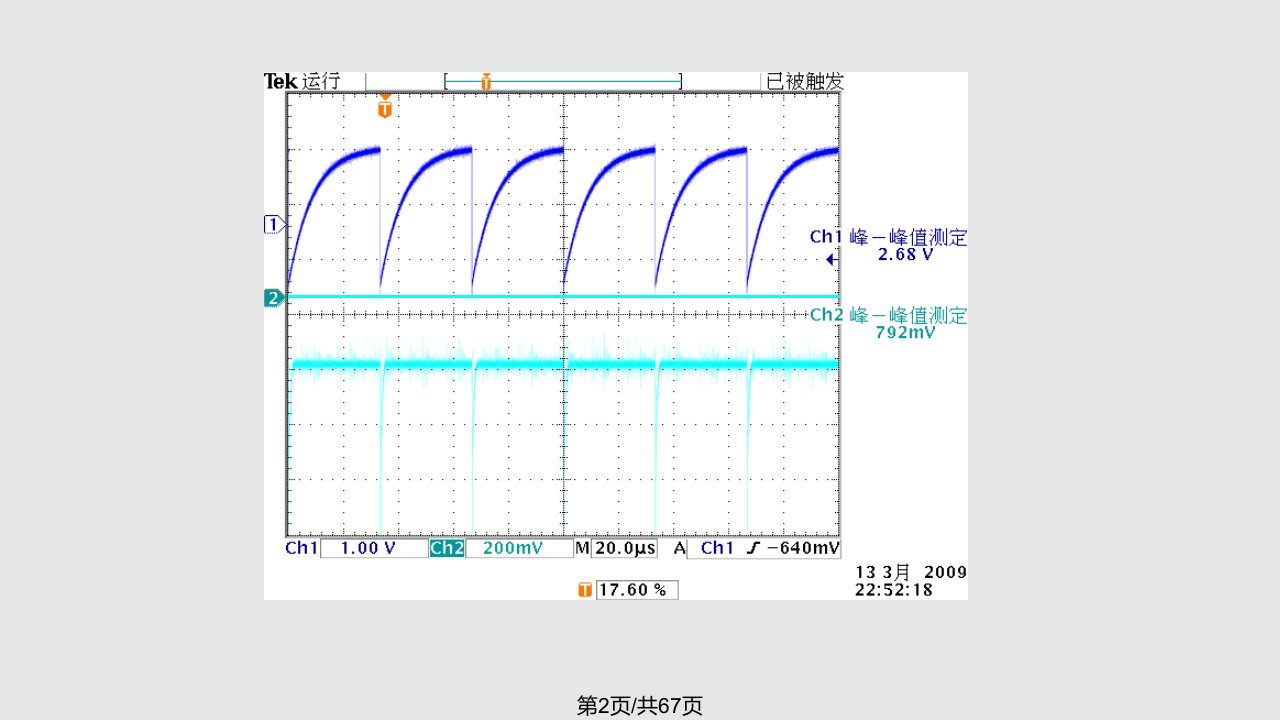Click the time 22:52:18
This screenshot has height=720, width=1280.
(893, 590)
